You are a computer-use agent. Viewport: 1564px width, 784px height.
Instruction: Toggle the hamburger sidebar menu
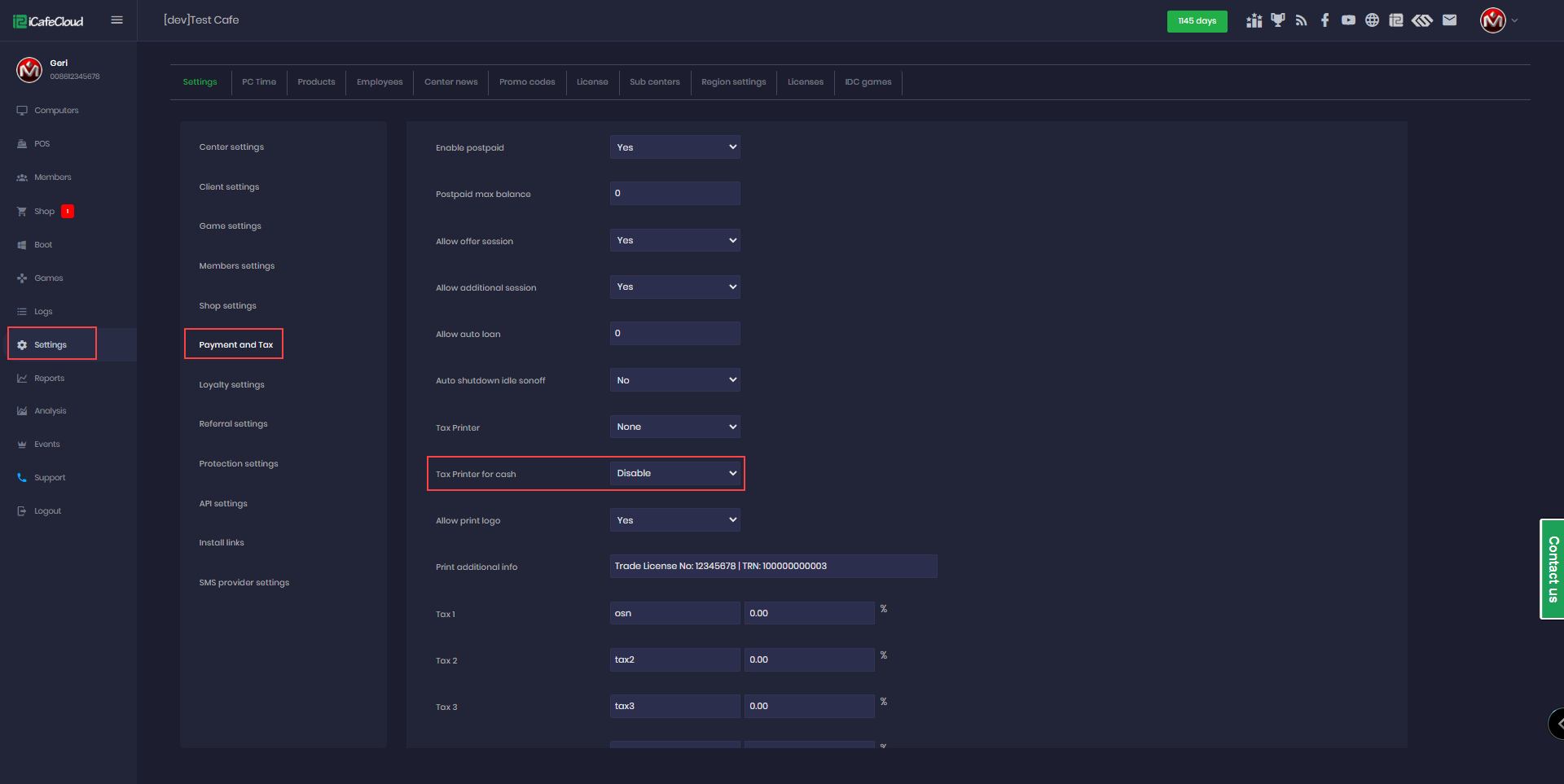[x=116, y=20]
